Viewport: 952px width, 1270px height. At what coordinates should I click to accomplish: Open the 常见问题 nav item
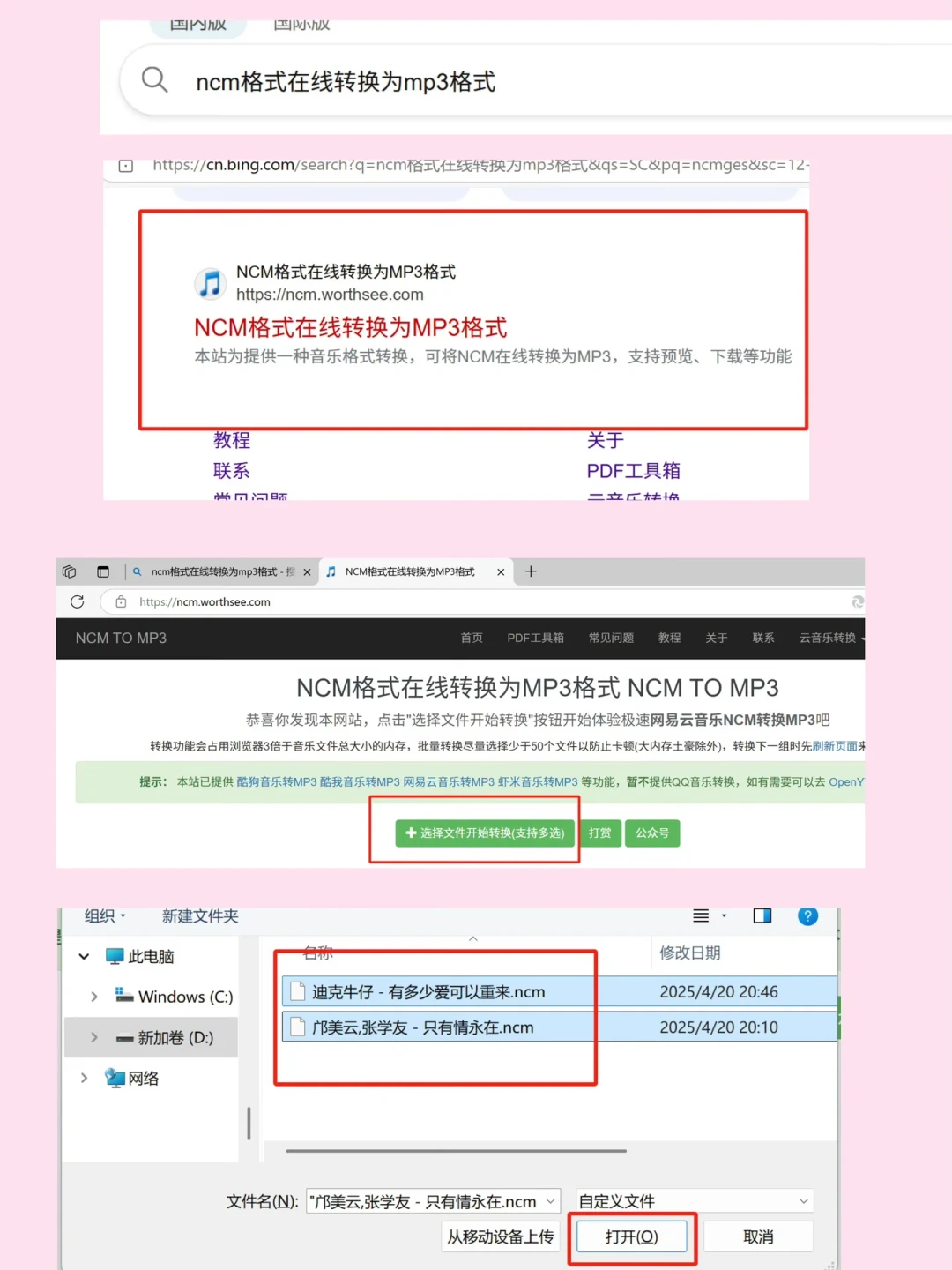tap(611, 638)
